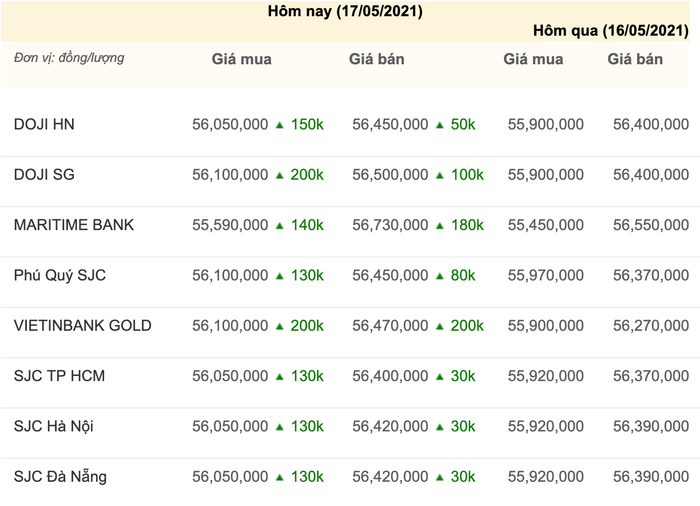700x506 pixels.
Task: Click the 'Đơn vị: đồng/lượng' label
Action: (x=69, y=58)
